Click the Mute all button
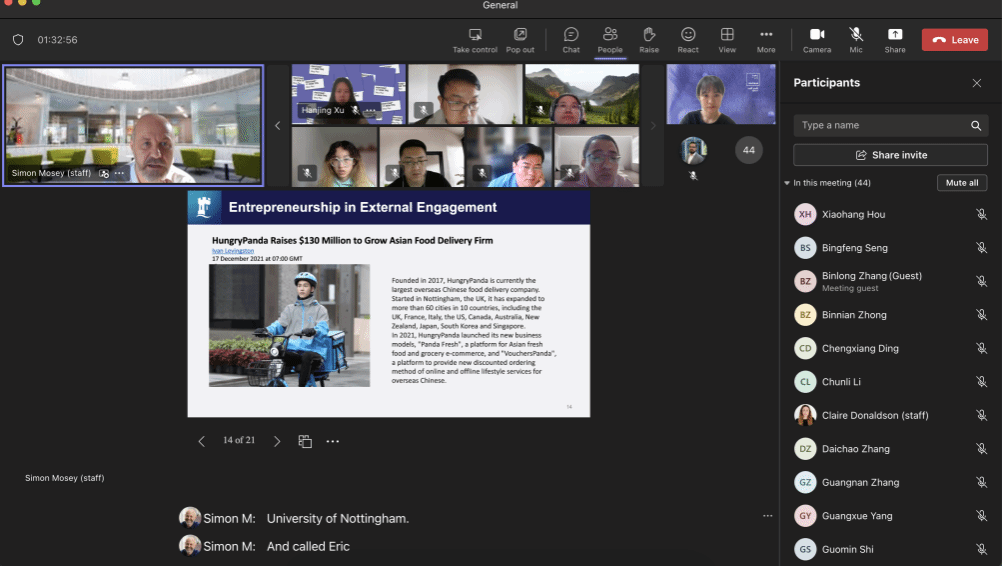This screenshot has width=1002, height=566. (962, 183)
